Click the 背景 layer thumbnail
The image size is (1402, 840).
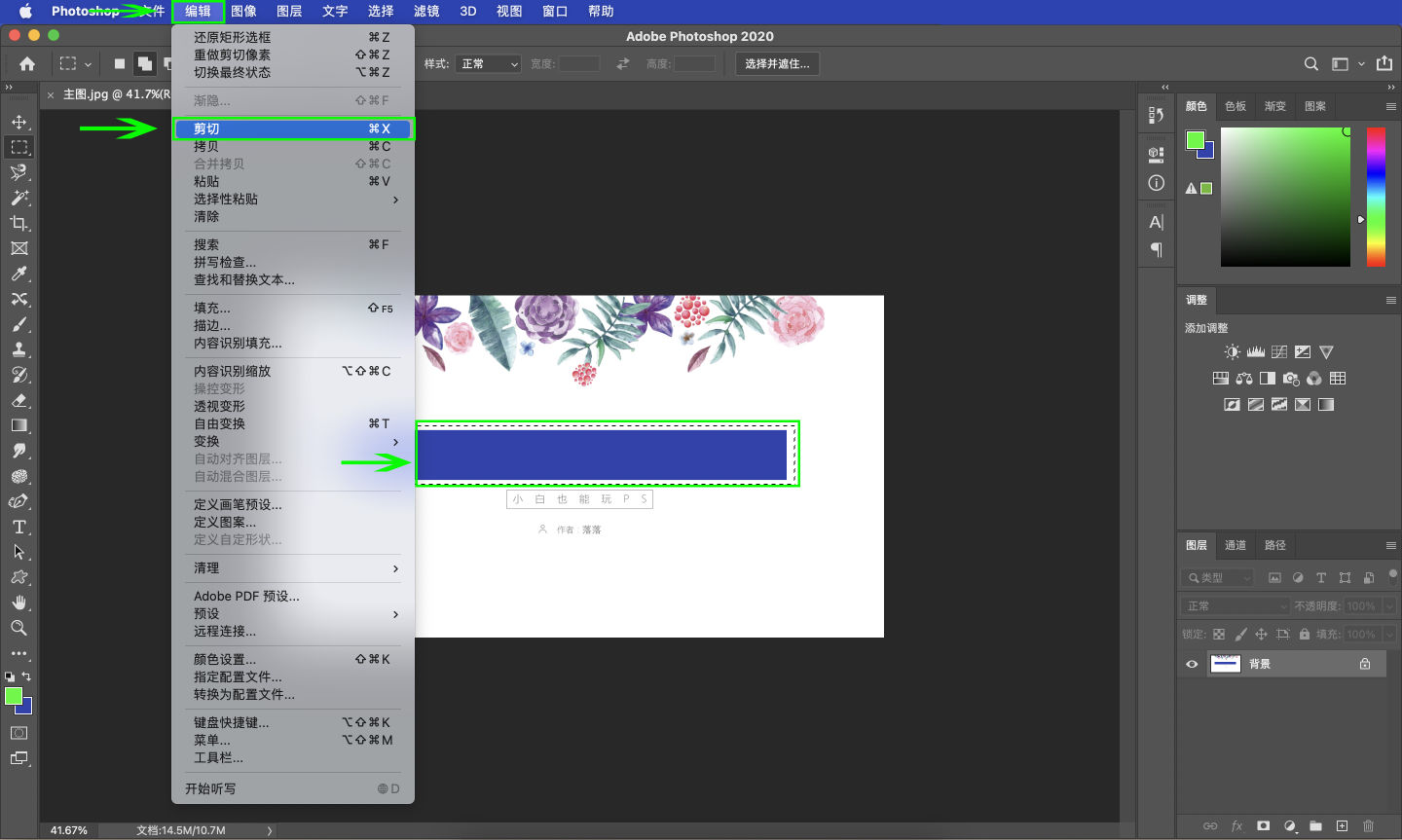coord(1225,664)
